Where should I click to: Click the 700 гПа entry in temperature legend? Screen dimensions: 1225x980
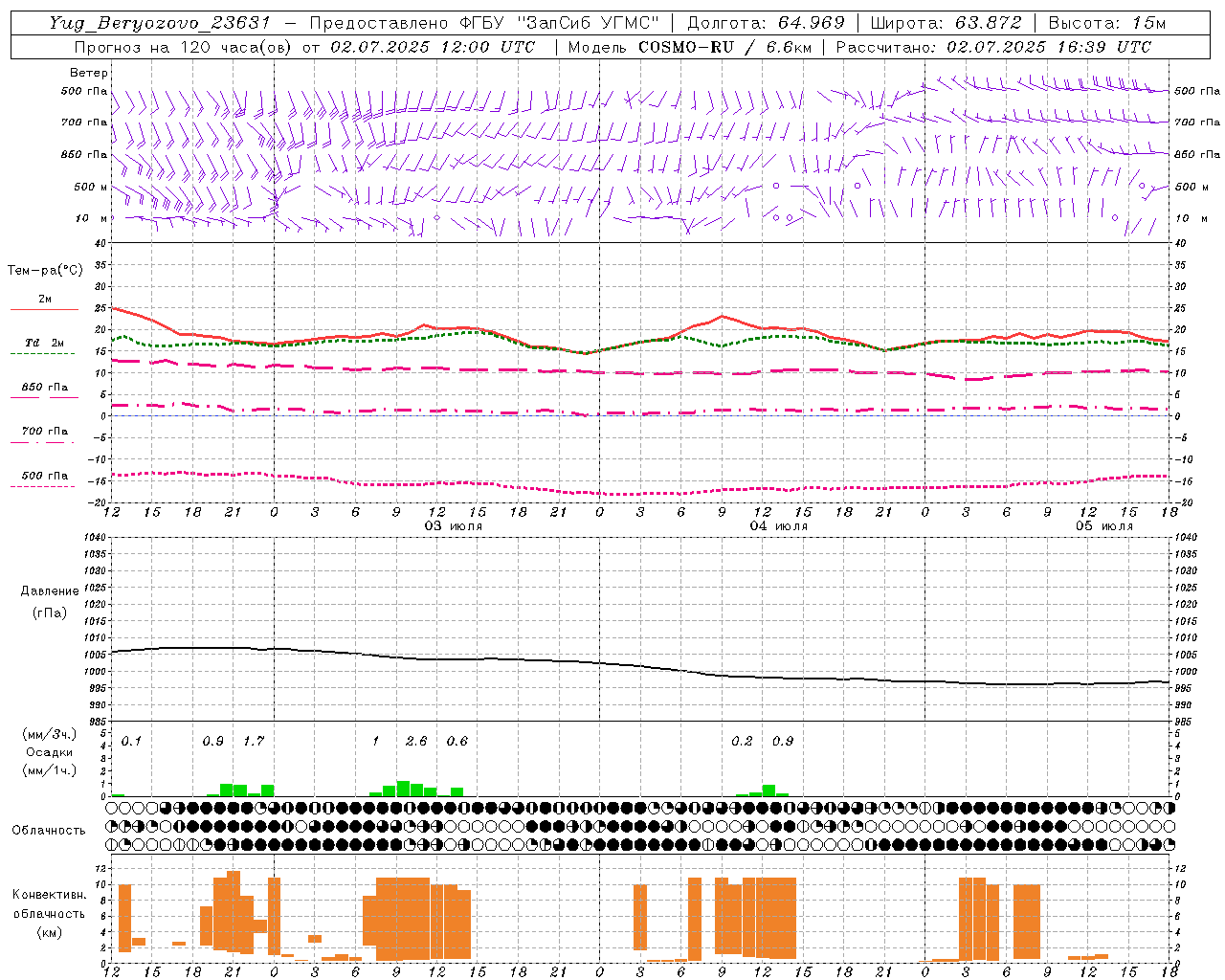45,432
